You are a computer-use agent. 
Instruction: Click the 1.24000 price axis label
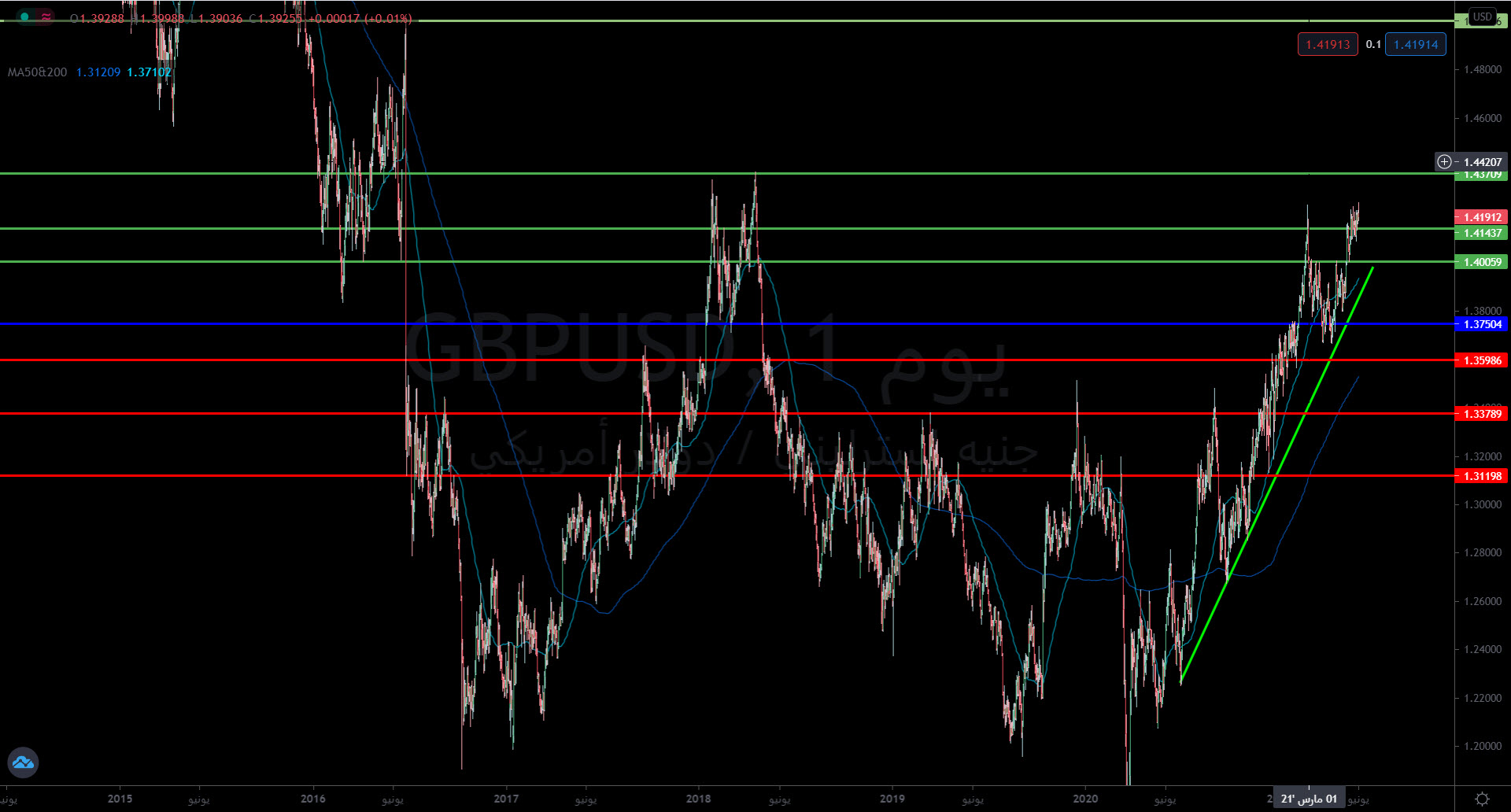1483,649
